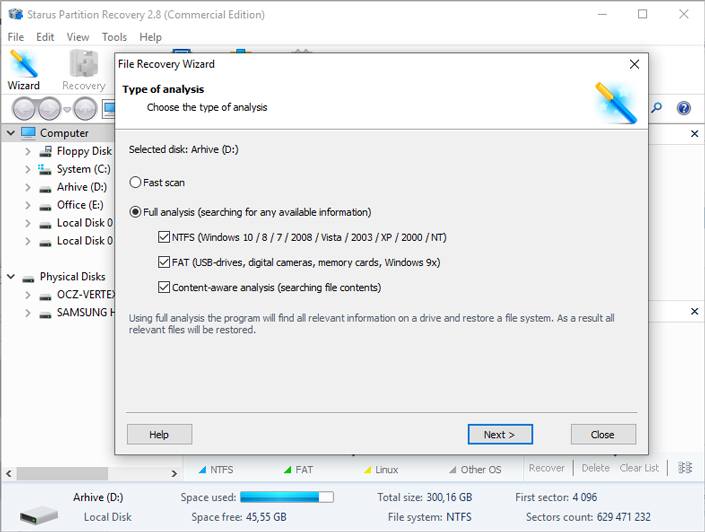Image resolution: width=705 pixels, height=532 pixels.
Task: Click the large drive icon in status bar
Action: pos(39,515)
